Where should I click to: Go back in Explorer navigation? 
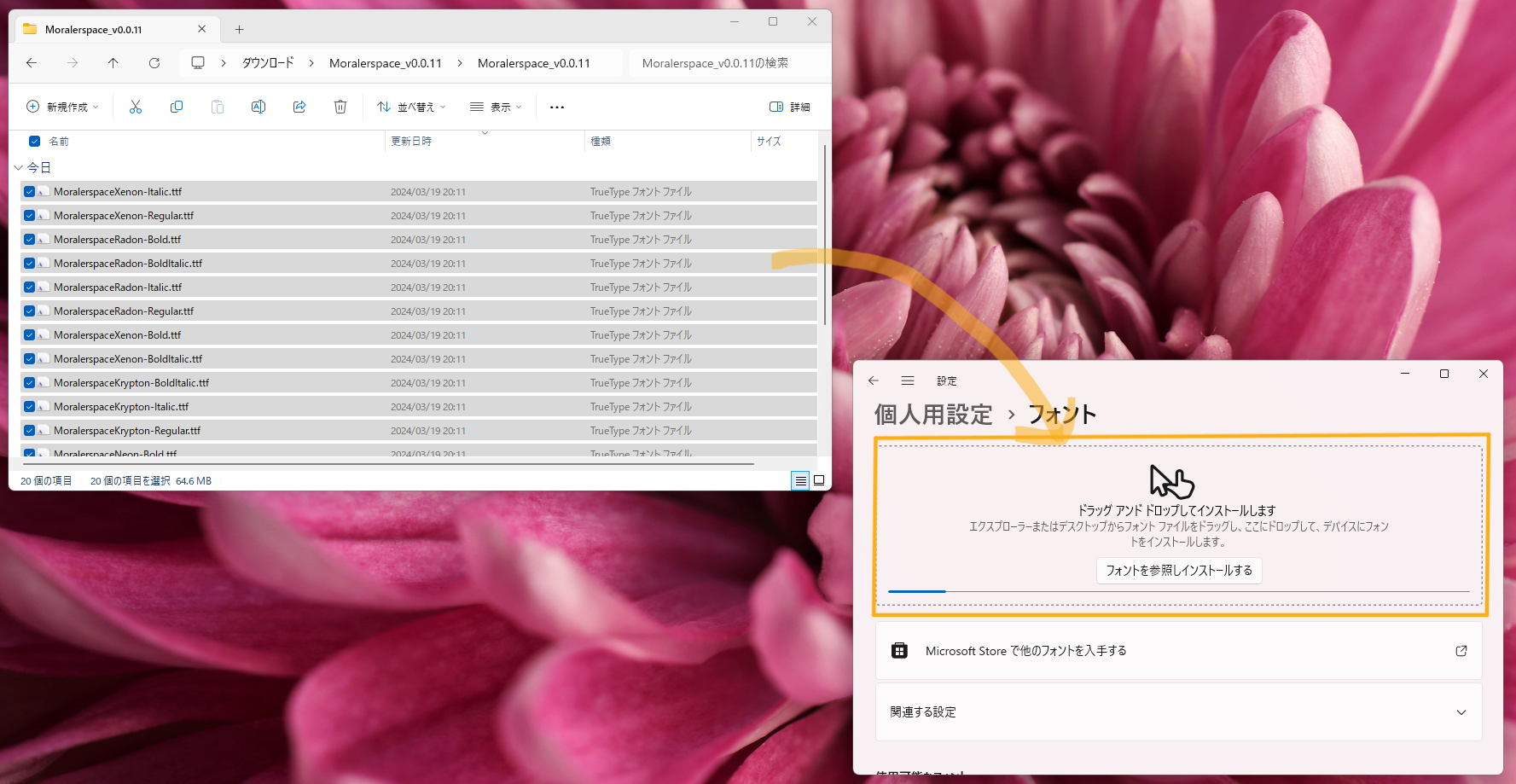[32, 63]
